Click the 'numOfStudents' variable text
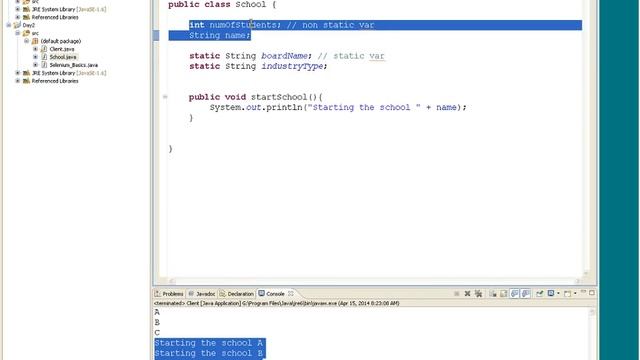Screen dimensions: 640x360 coord(243,25)
